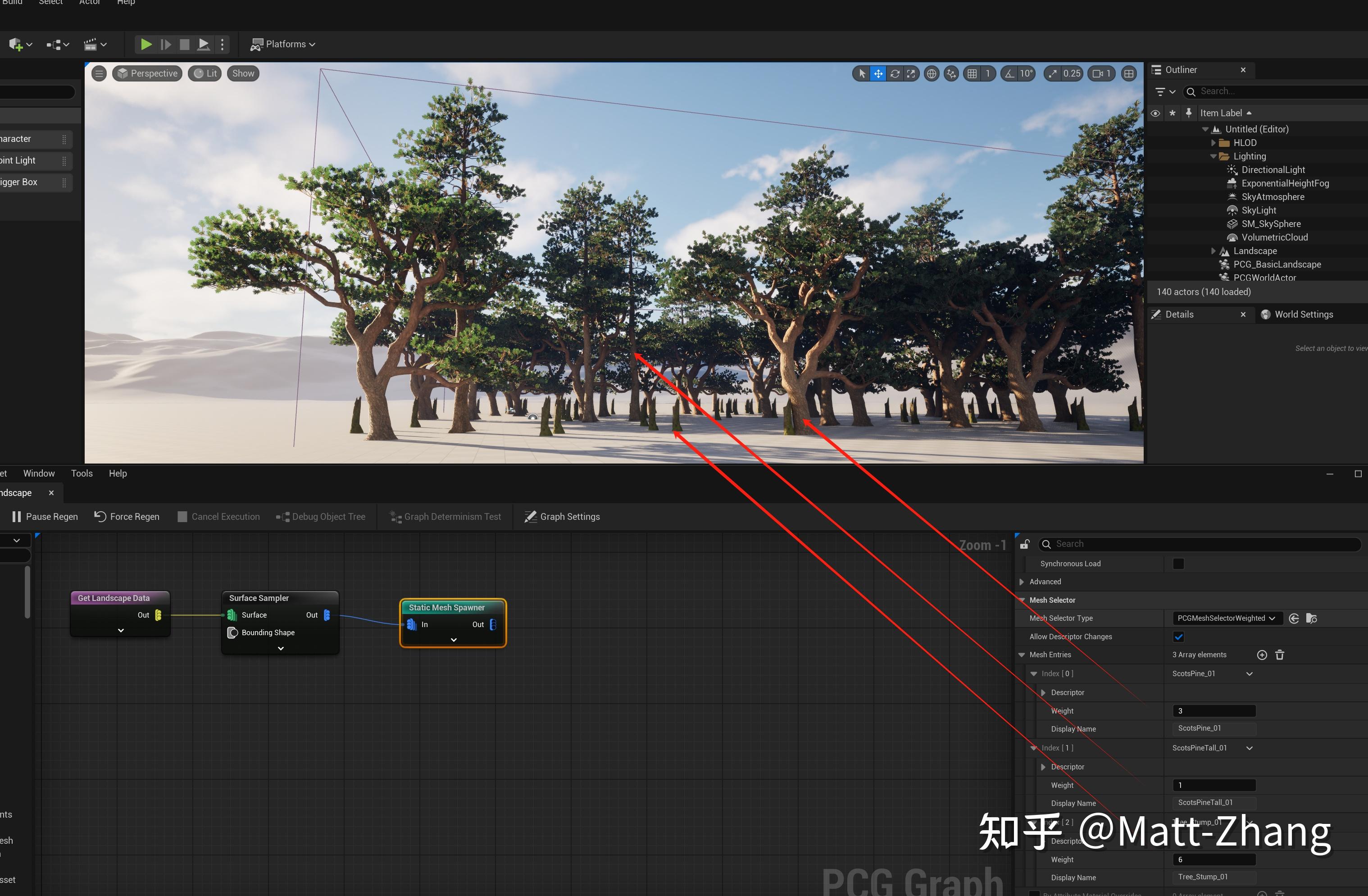This screenshot has height=896, width=1368.
Task: Toggle the details panel lock icon
Action: (1024, 544)
